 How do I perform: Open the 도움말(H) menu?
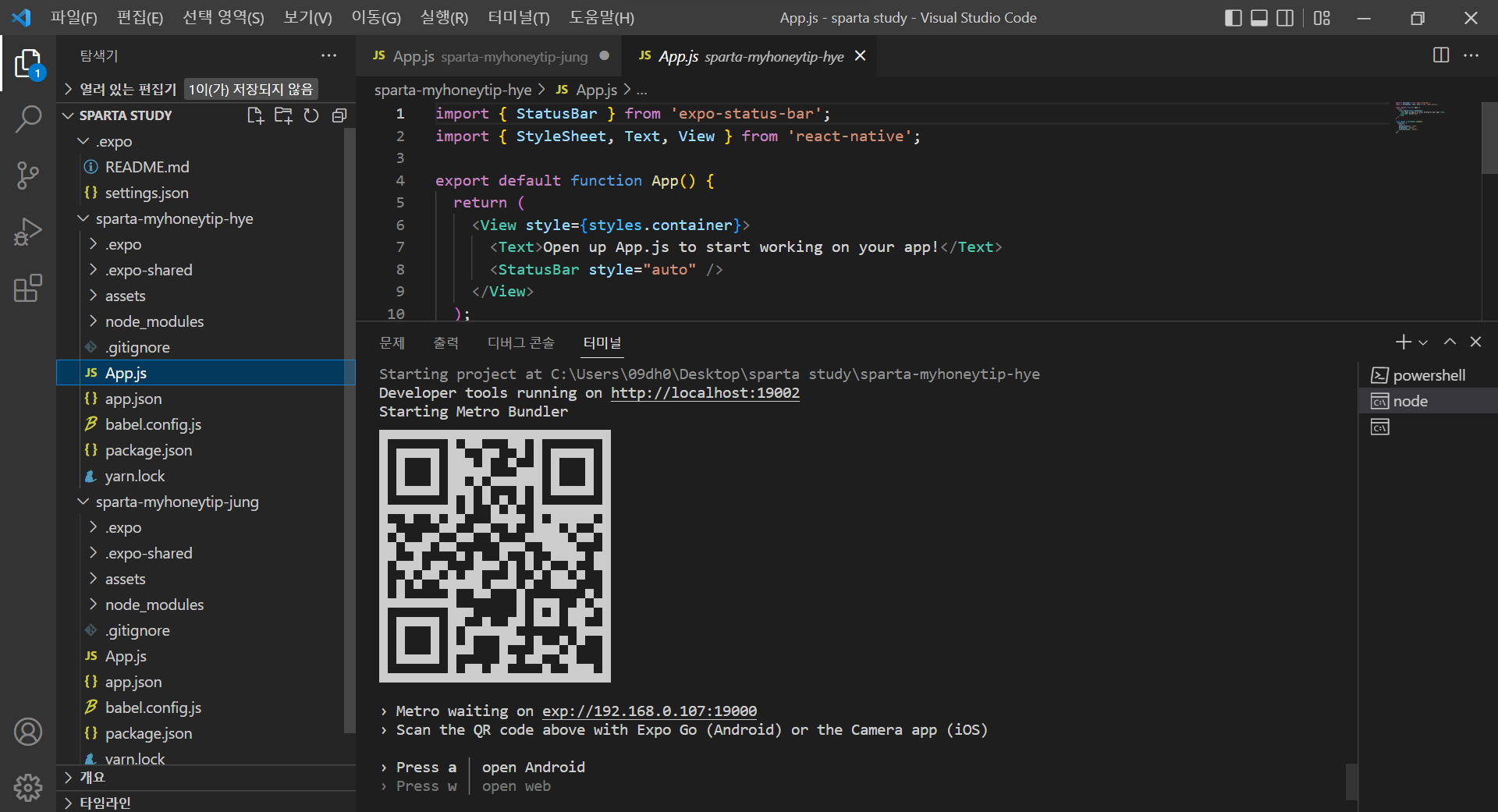(602, 18)
